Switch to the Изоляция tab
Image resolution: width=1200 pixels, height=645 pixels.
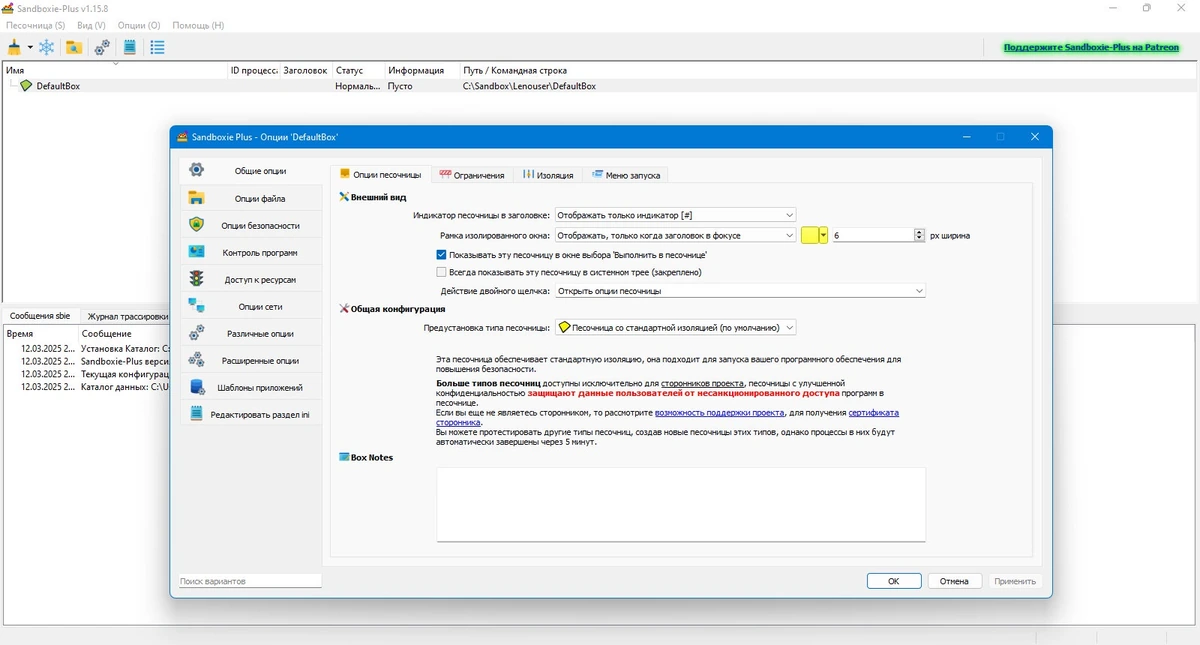(548, 175)
